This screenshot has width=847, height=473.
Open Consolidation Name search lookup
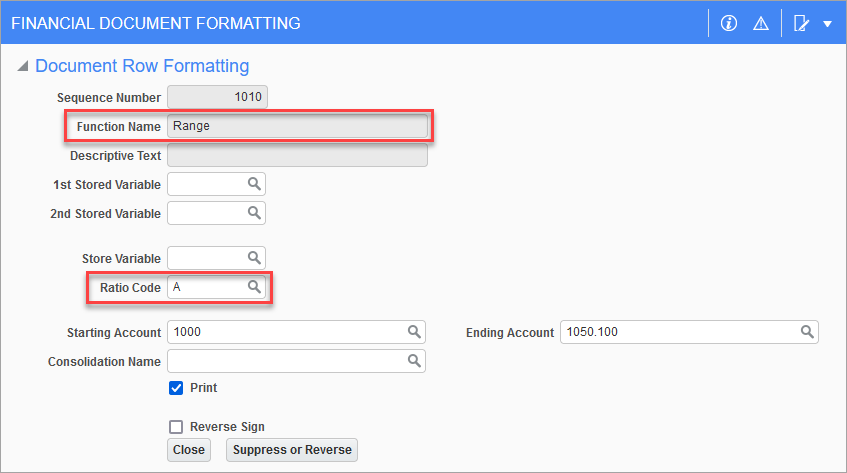click(414, 361)
